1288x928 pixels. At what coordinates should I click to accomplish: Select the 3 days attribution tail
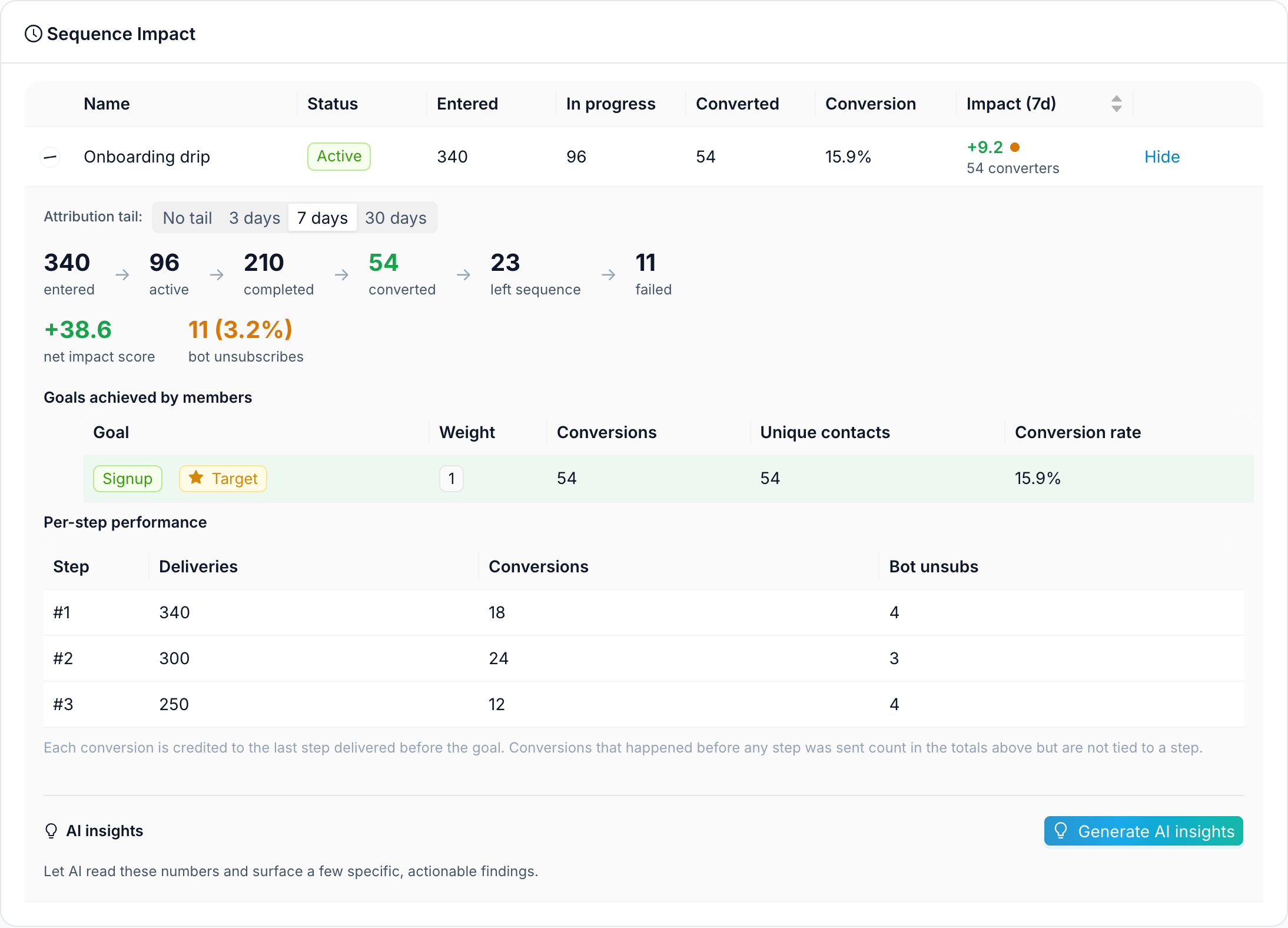(x=254, y=218)
